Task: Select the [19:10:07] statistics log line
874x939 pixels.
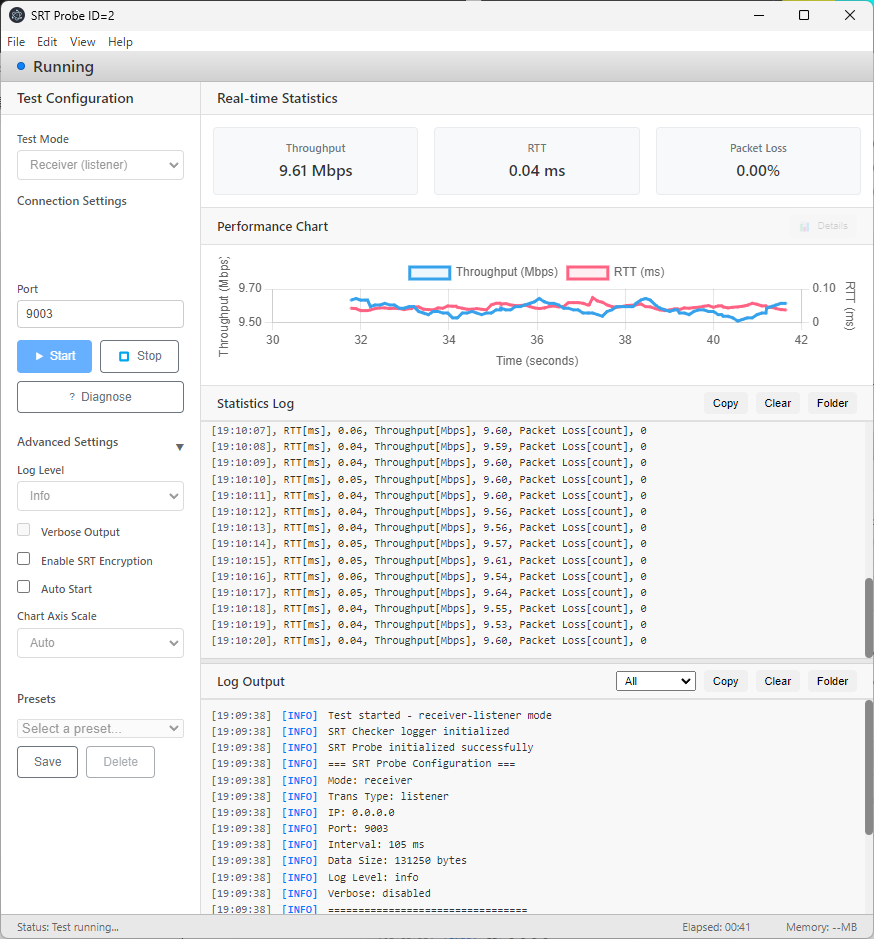Action: 429,431
